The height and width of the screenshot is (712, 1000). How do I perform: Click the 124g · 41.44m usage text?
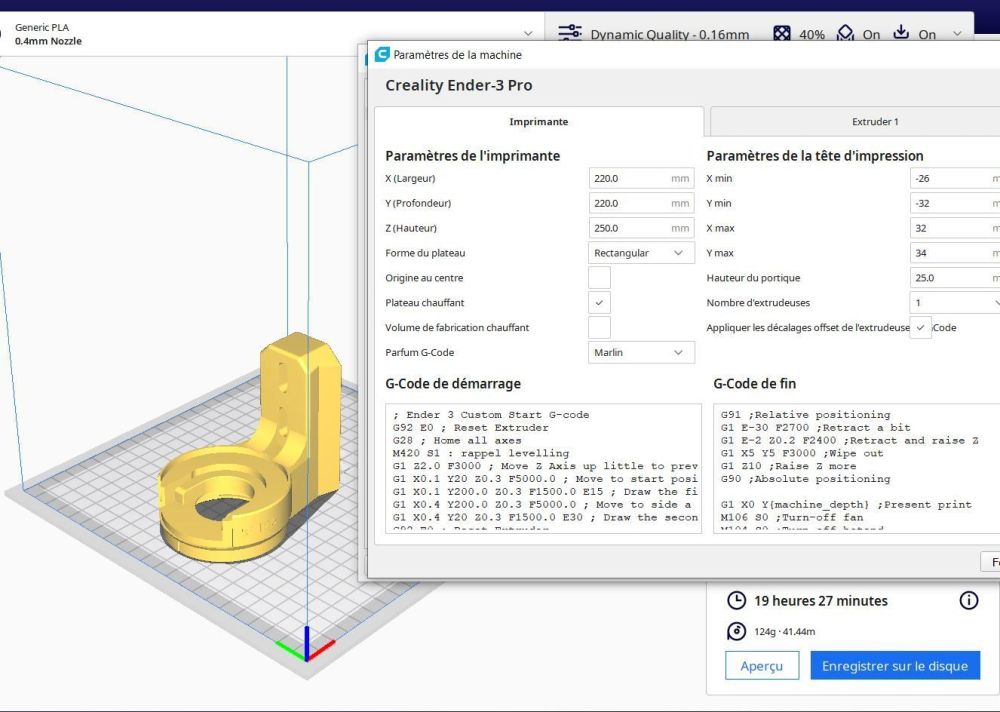coord(784,632)
